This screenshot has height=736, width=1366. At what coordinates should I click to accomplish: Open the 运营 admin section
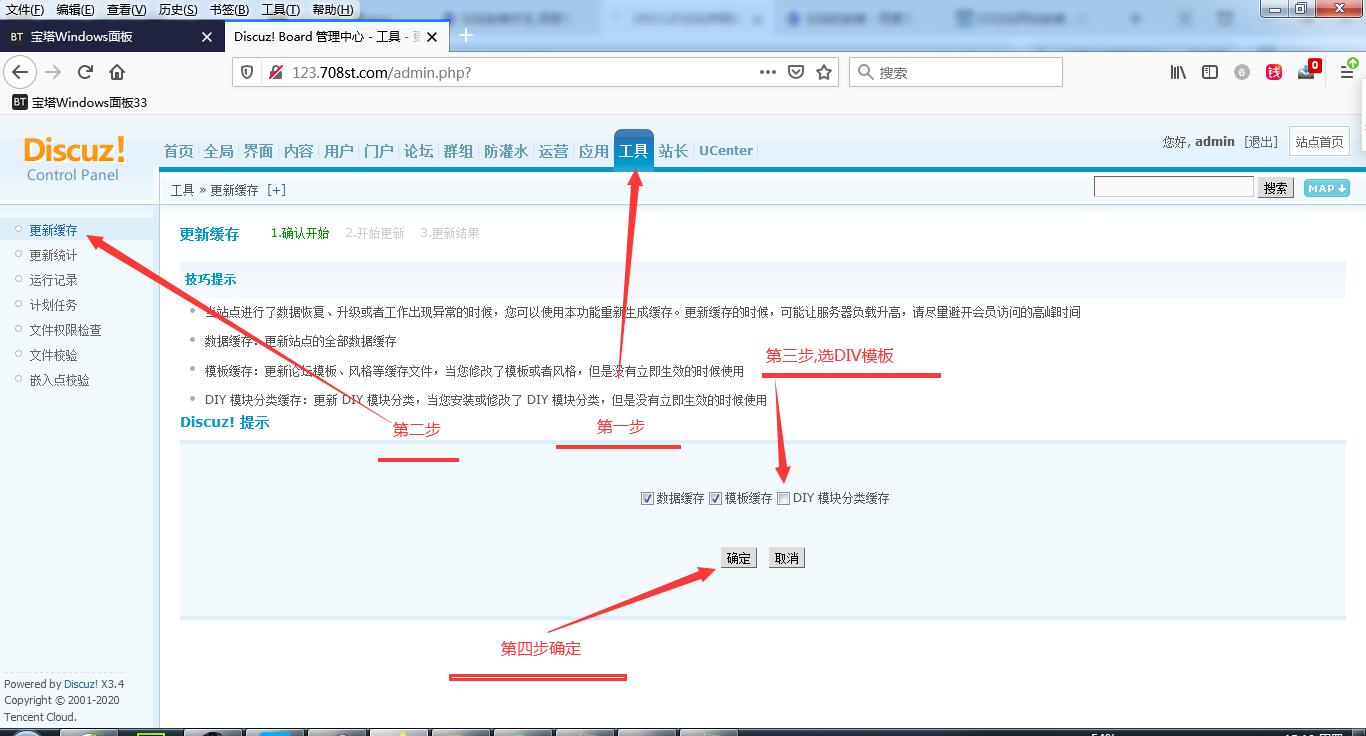click(553, 151)
